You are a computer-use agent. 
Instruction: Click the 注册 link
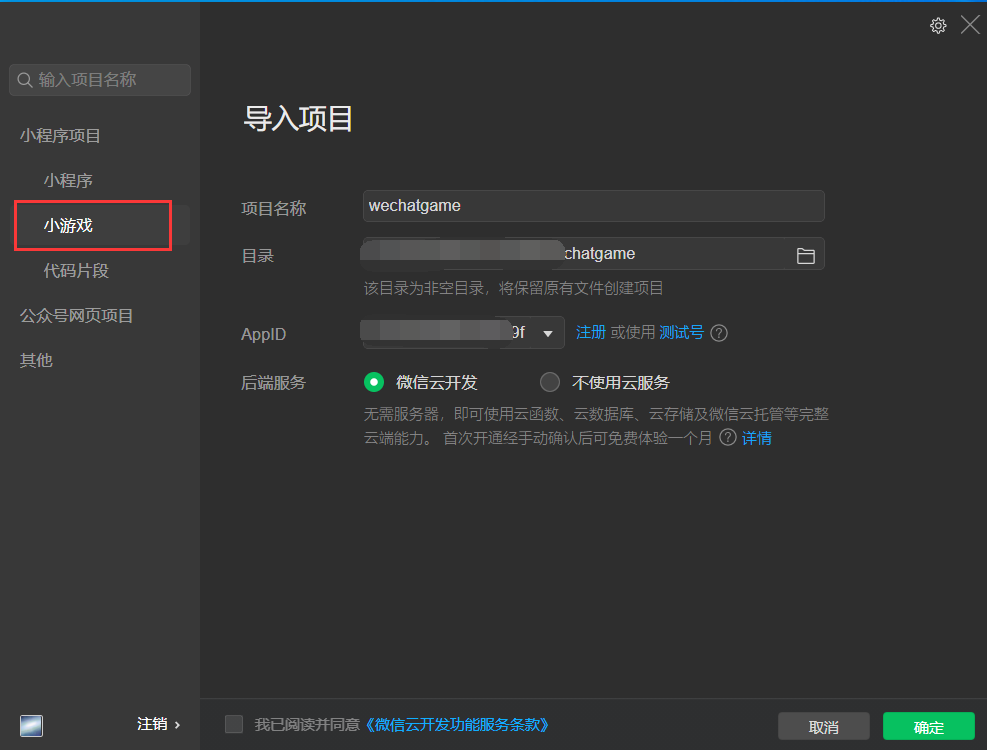tap(590, 332)
